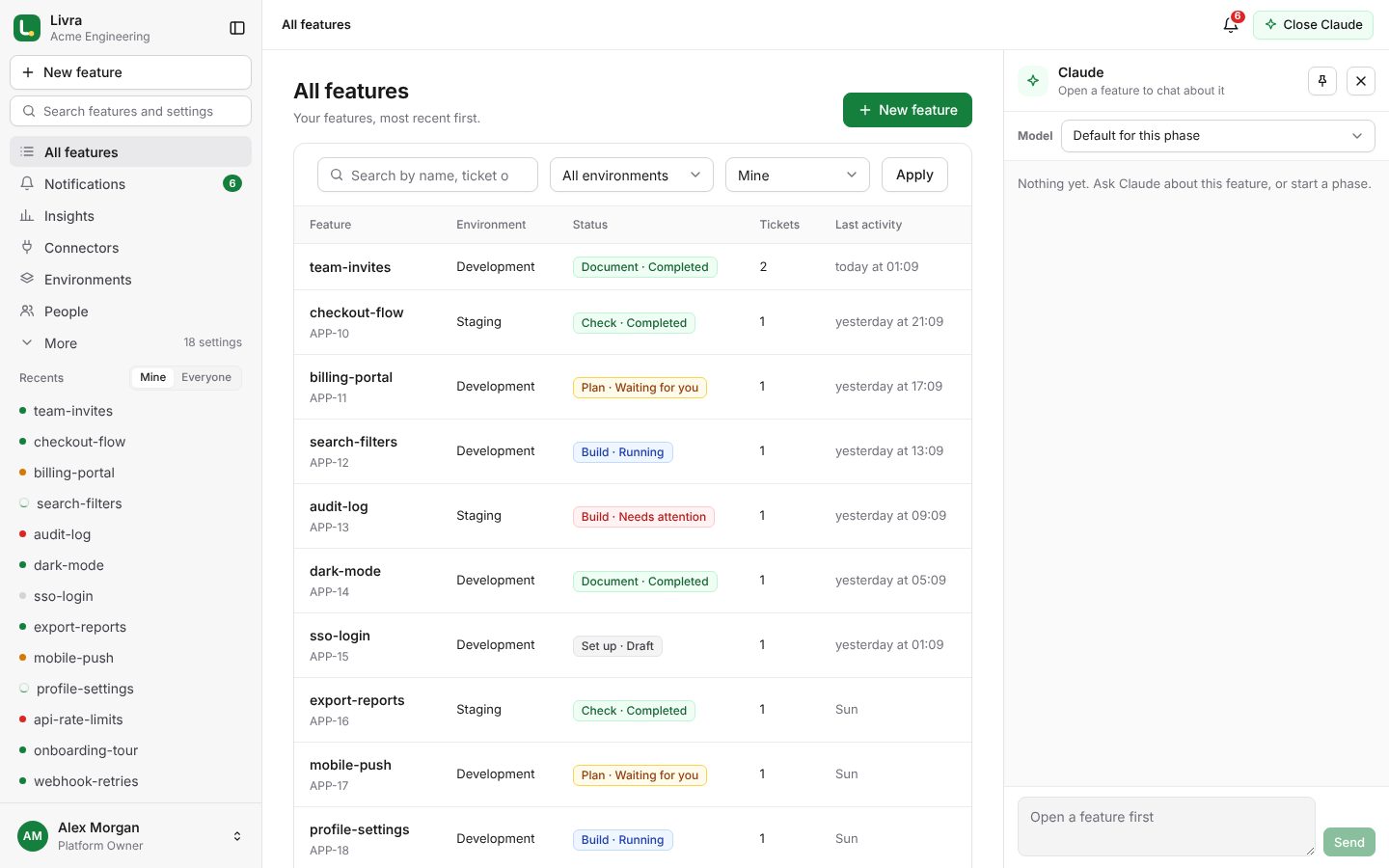Open Alex Morgan account switcher

coord(130,836)
